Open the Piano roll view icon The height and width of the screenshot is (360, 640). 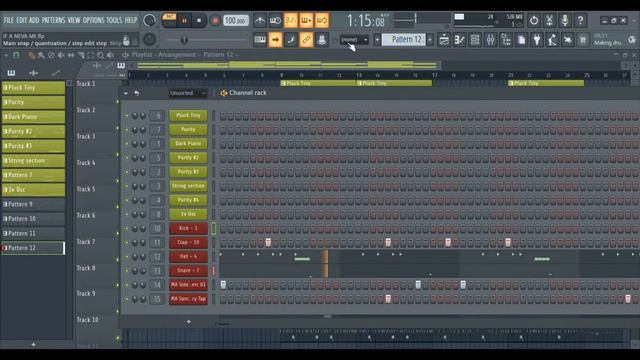coord(460,40)
